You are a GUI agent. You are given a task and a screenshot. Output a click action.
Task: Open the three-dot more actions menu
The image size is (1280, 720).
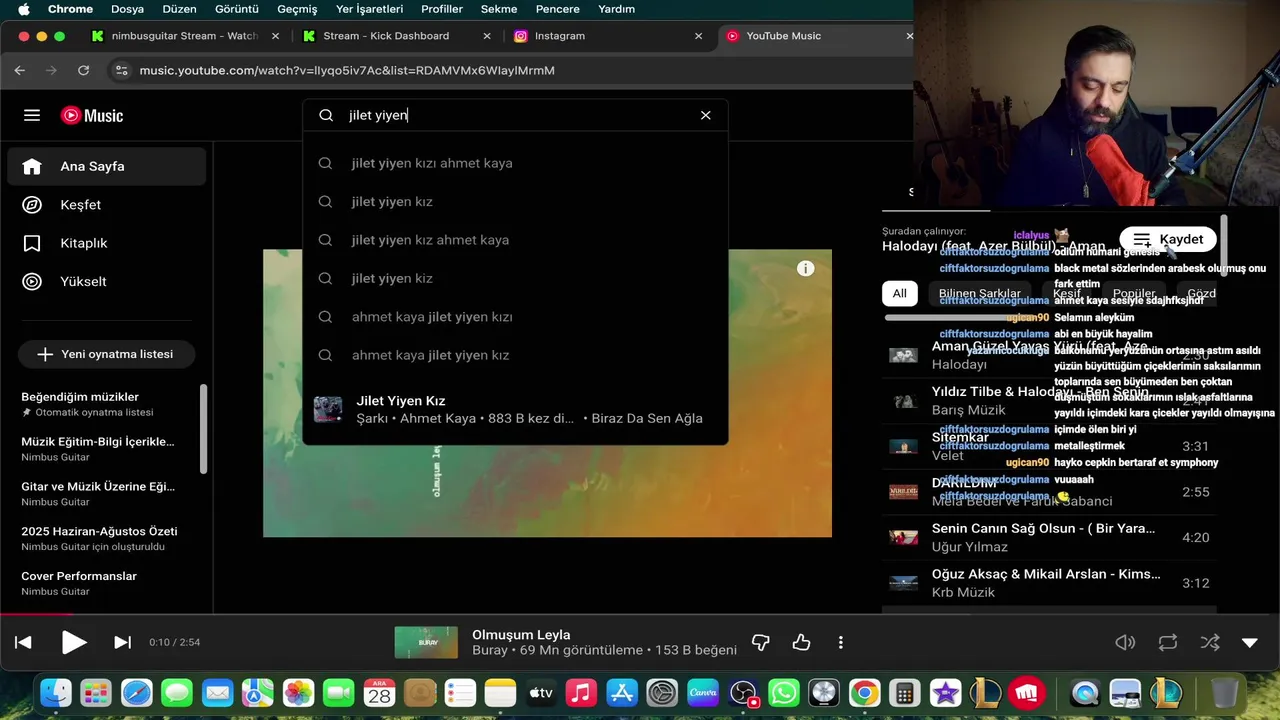[841, 642]
